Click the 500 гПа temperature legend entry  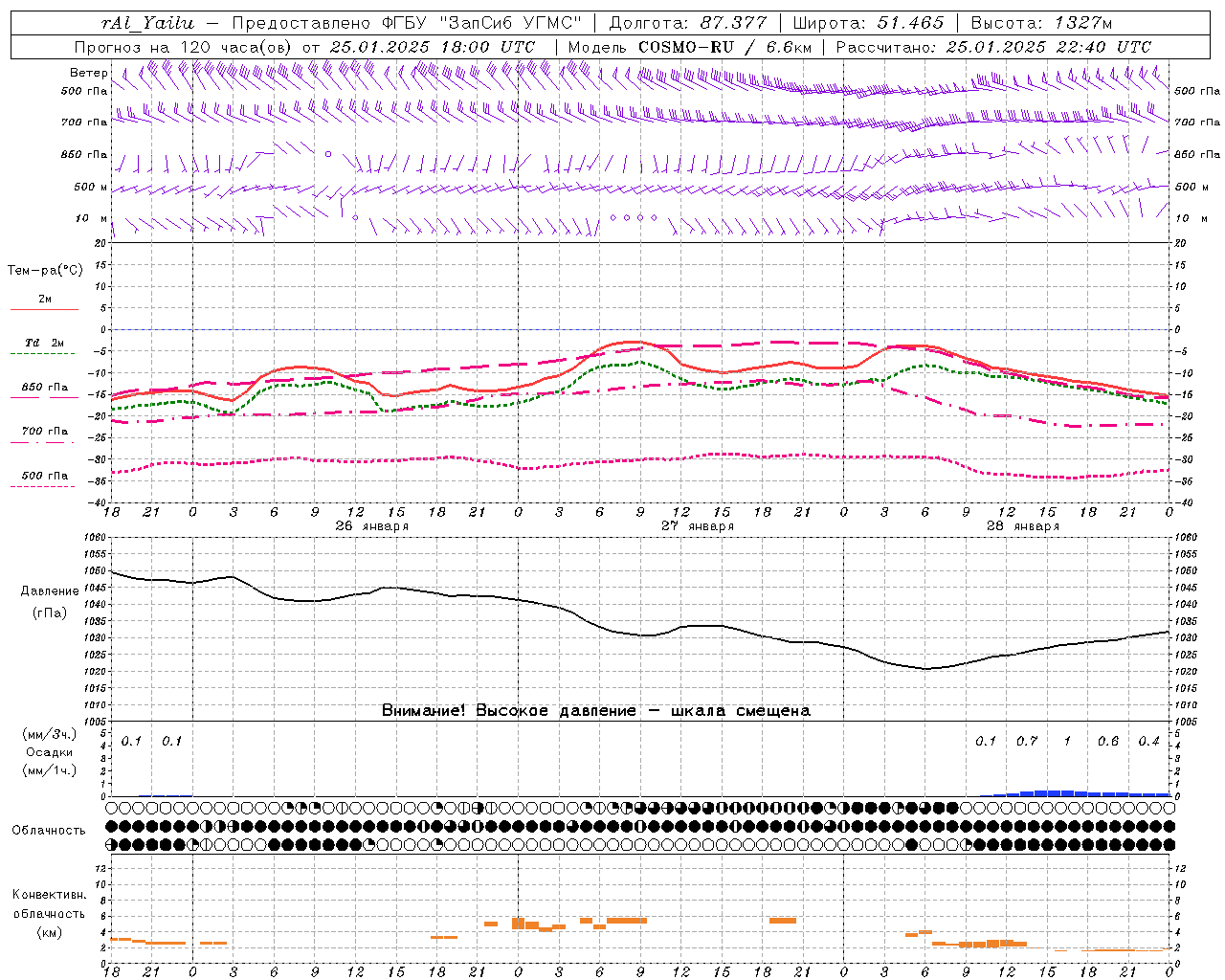click(45, 476)
